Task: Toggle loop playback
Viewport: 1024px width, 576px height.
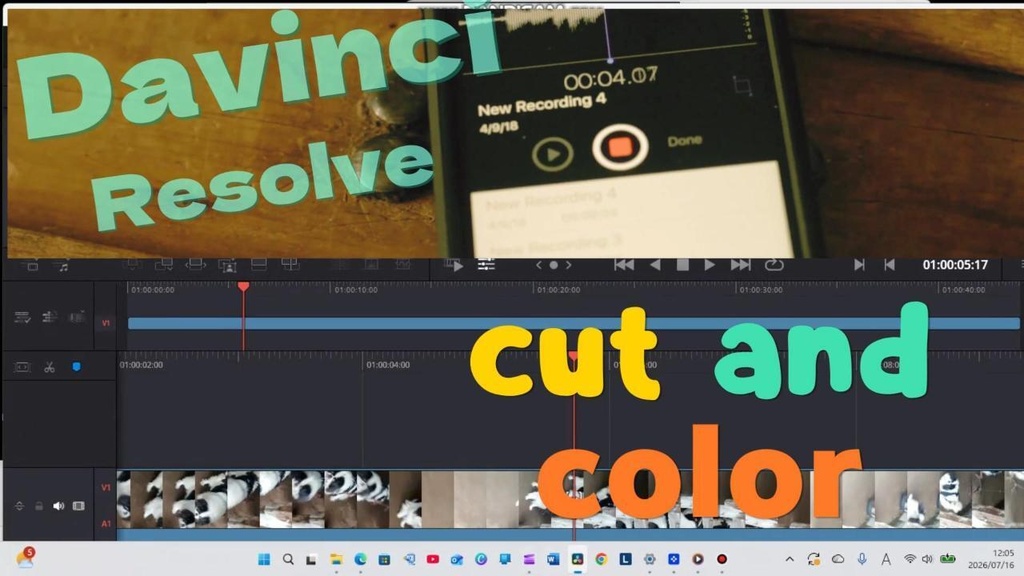Action: pos(774,264)
